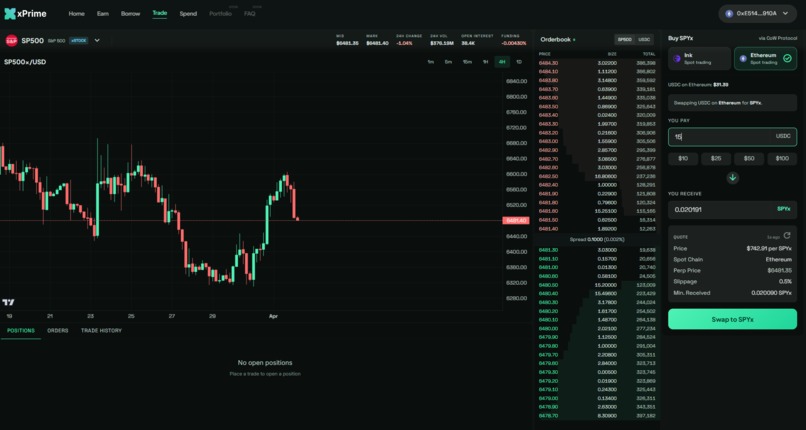Screen dimensions: 806x430
Task: Open the Borrow page
Action: coord(131,14)
